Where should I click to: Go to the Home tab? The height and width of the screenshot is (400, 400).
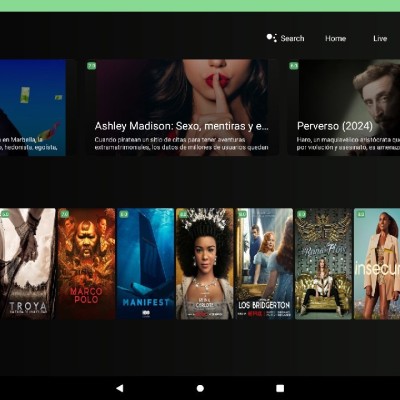[x=335, y=38]
